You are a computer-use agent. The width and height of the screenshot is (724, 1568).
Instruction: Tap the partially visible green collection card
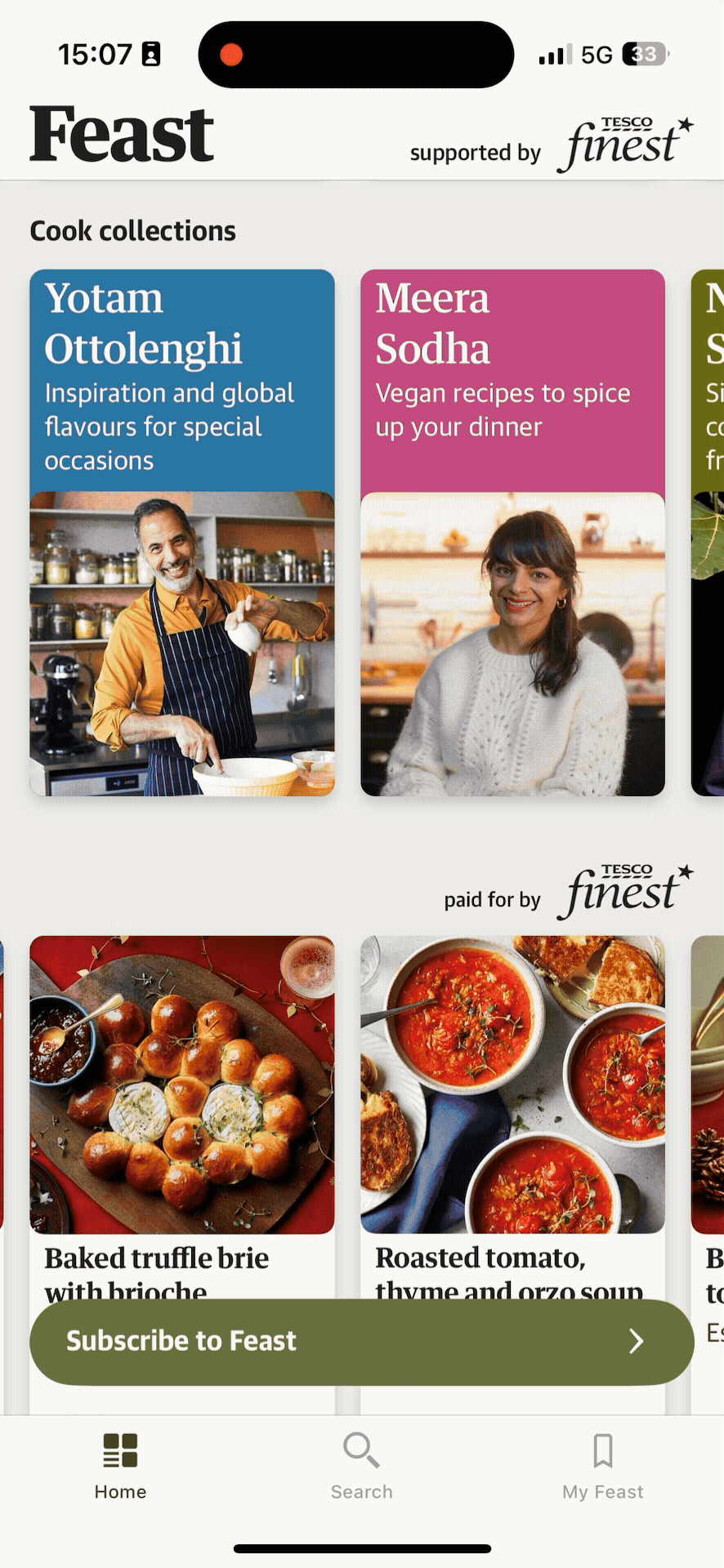[x=708, y=532]
